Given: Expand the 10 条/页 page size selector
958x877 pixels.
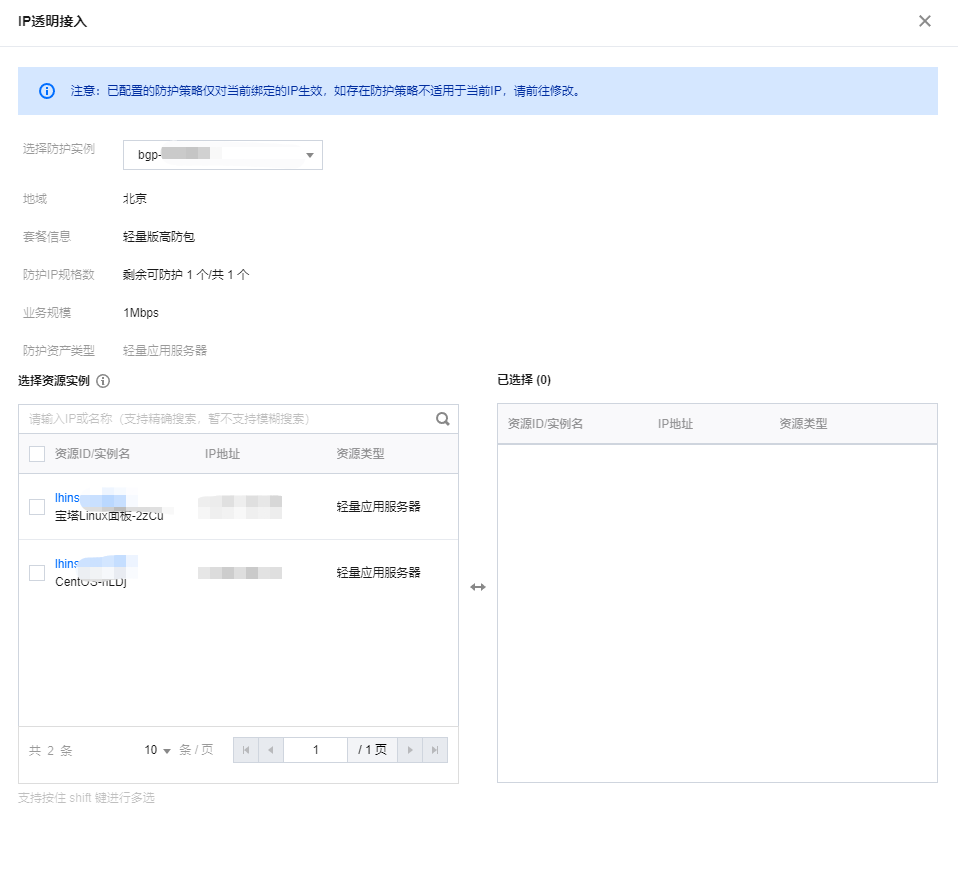Looking at the screenshot, I should pyautogui.click(x=158, y=750).
